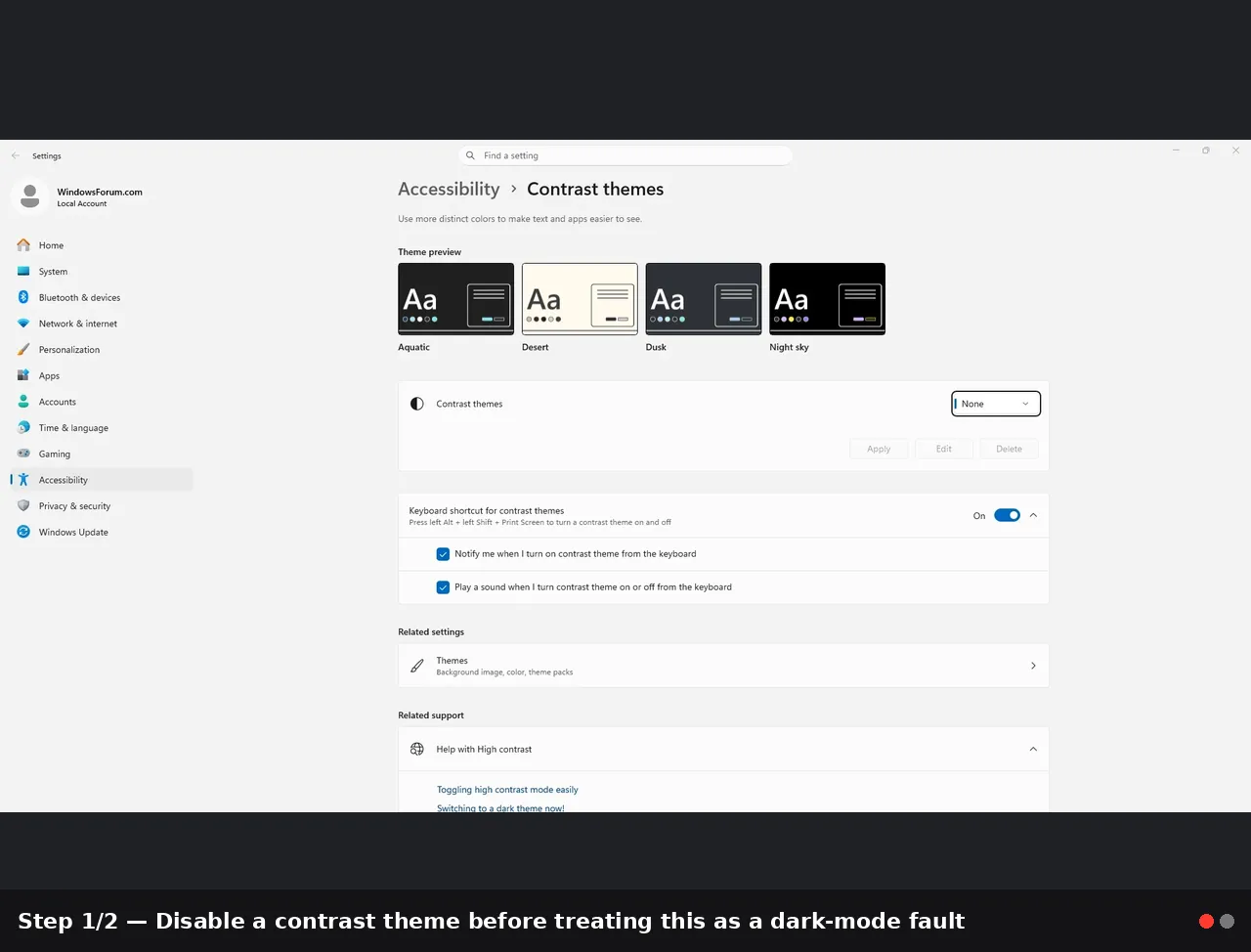Click the Edit button
This screenshot has height=952, width=1251.
point(944,449)
